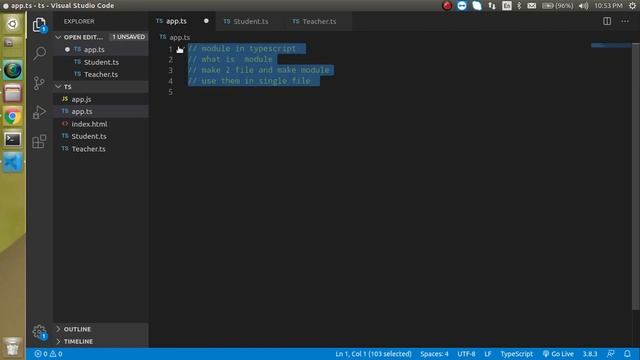Click line number 5 in the gutter
The height and width of the screenshot is (360, 640).
(171, 92)
